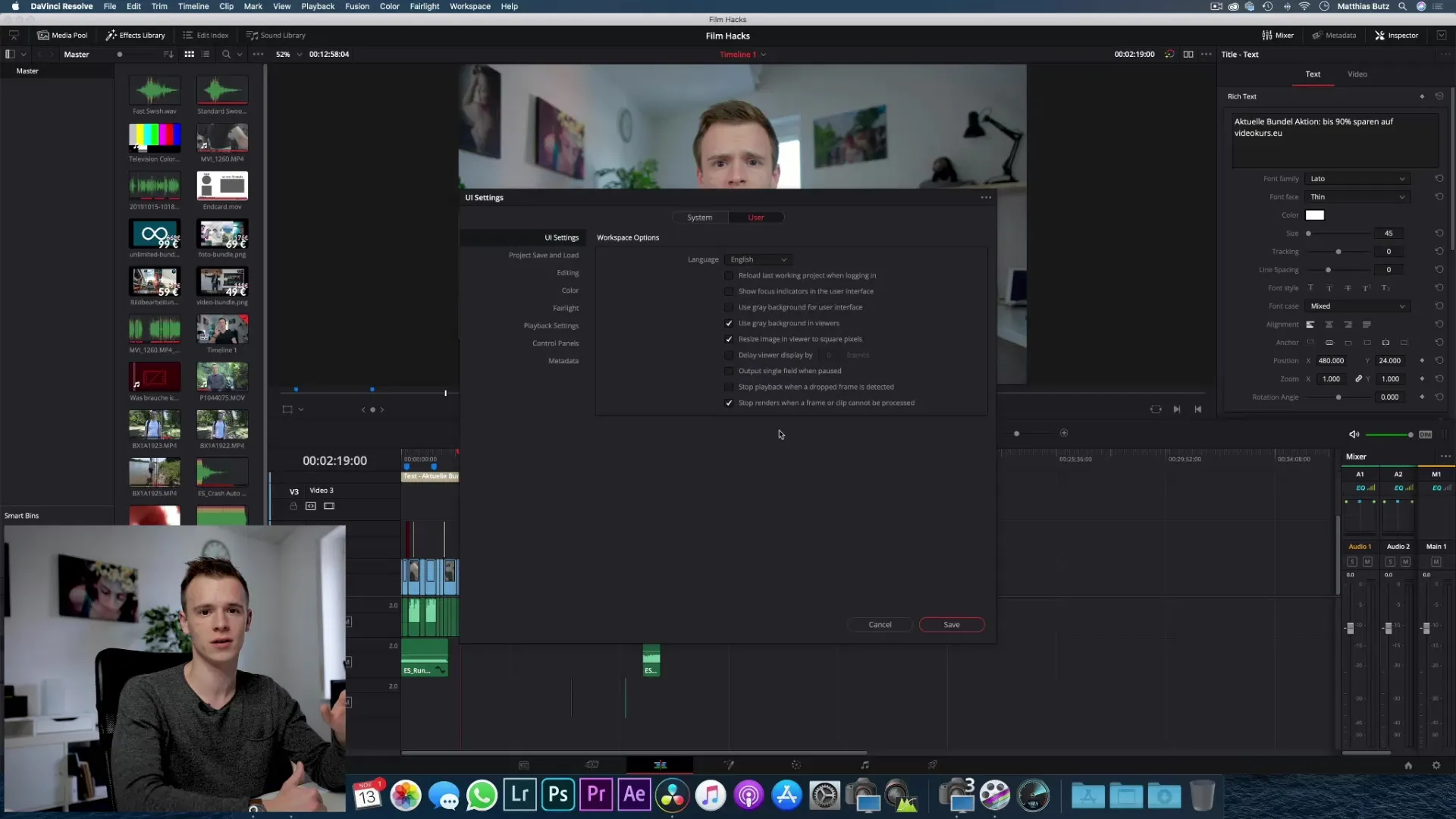This screenshot has height=819, width=1456.
Task: Open After Effects from the dock
Action: coord(634,795)
